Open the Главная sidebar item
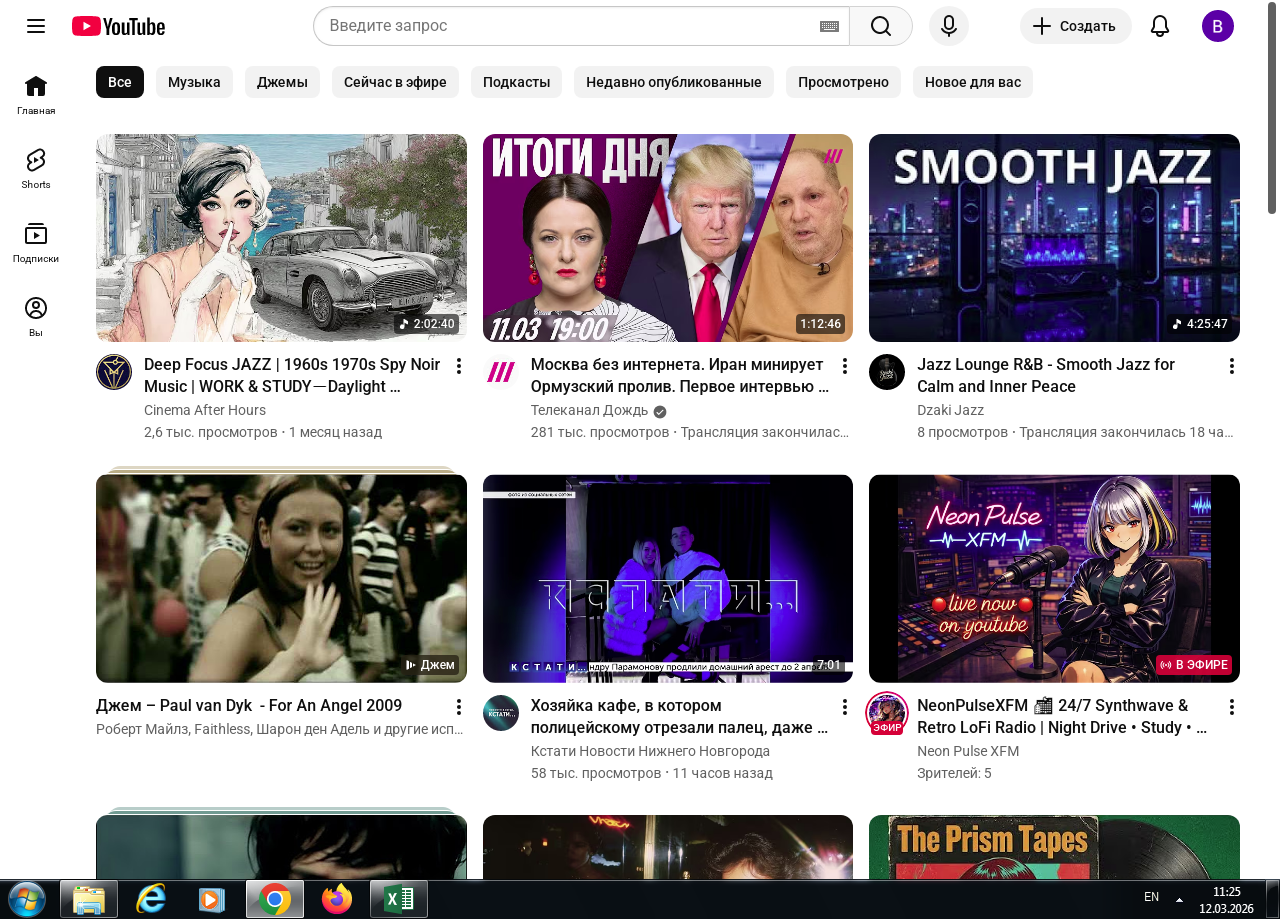 36,95
